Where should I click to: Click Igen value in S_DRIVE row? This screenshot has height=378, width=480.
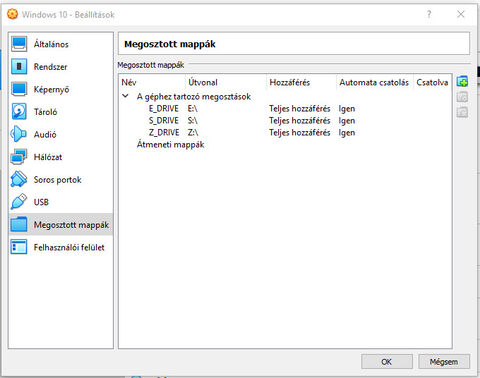pos(347,121)
